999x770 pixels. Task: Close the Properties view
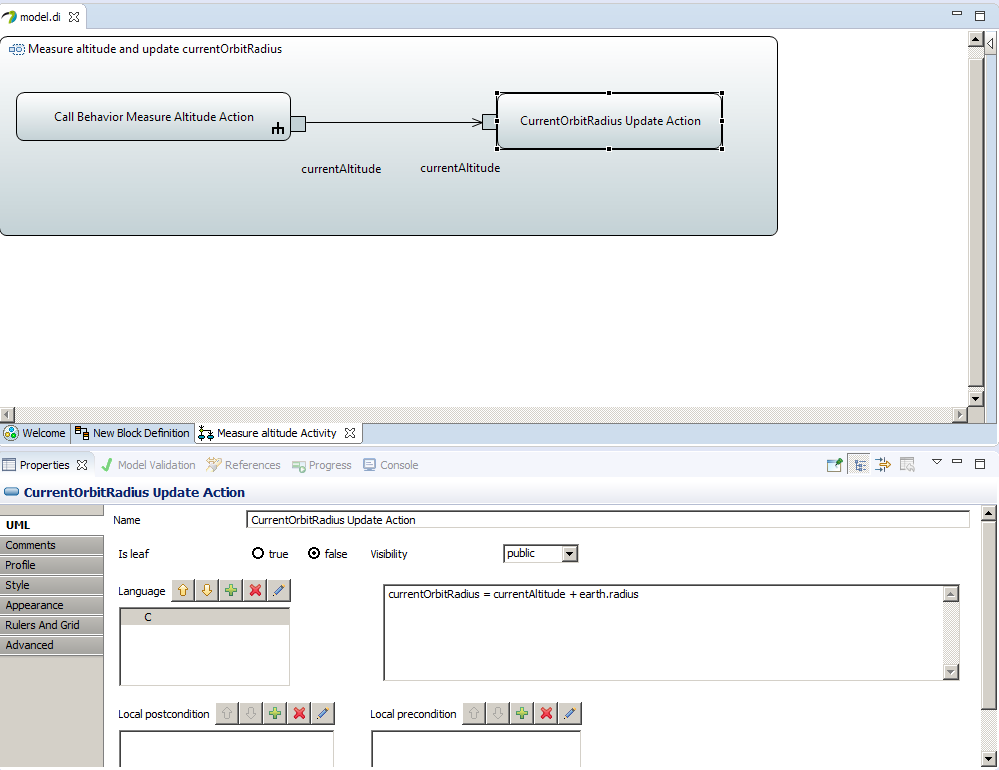(x=82, y=465)
